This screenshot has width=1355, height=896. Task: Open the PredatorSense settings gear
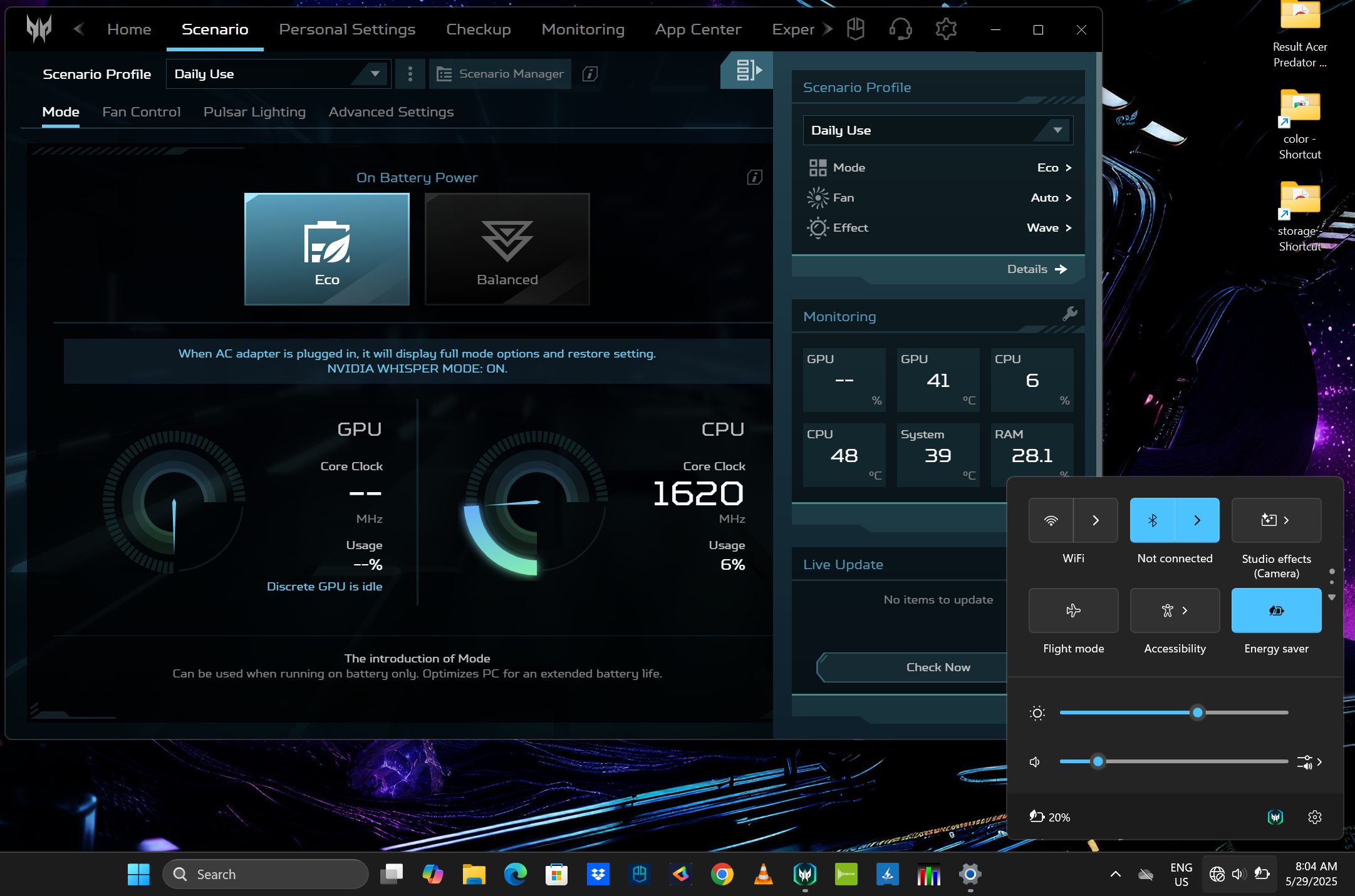[946, 29]
